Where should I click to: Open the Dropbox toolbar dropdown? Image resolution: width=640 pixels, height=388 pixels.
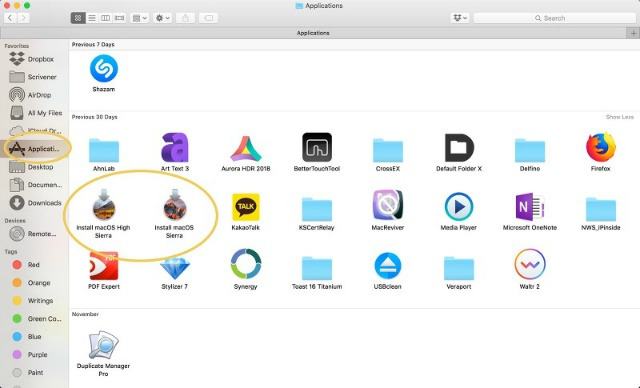click(x=460, y=18)
